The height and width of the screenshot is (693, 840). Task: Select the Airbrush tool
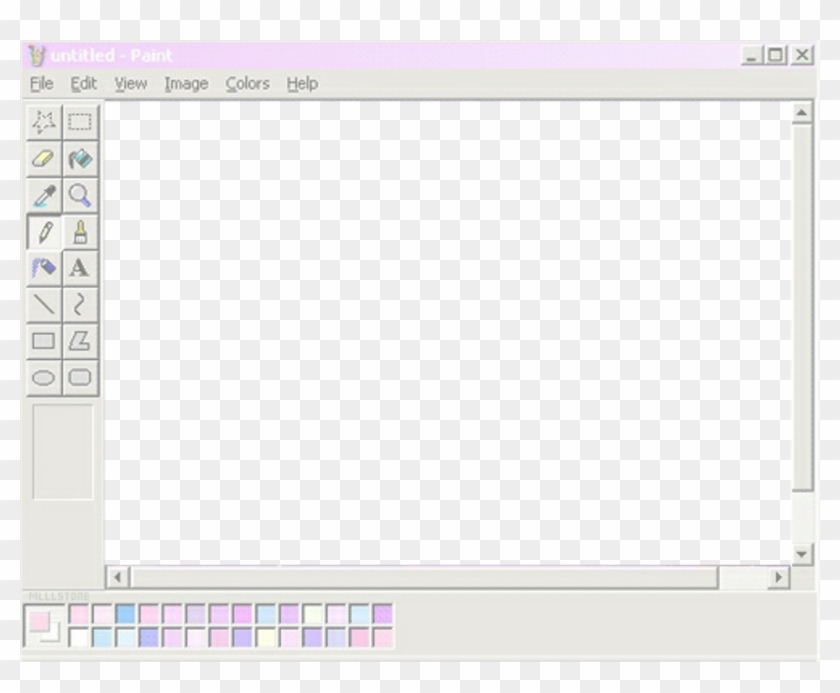(x=44, y=267)
